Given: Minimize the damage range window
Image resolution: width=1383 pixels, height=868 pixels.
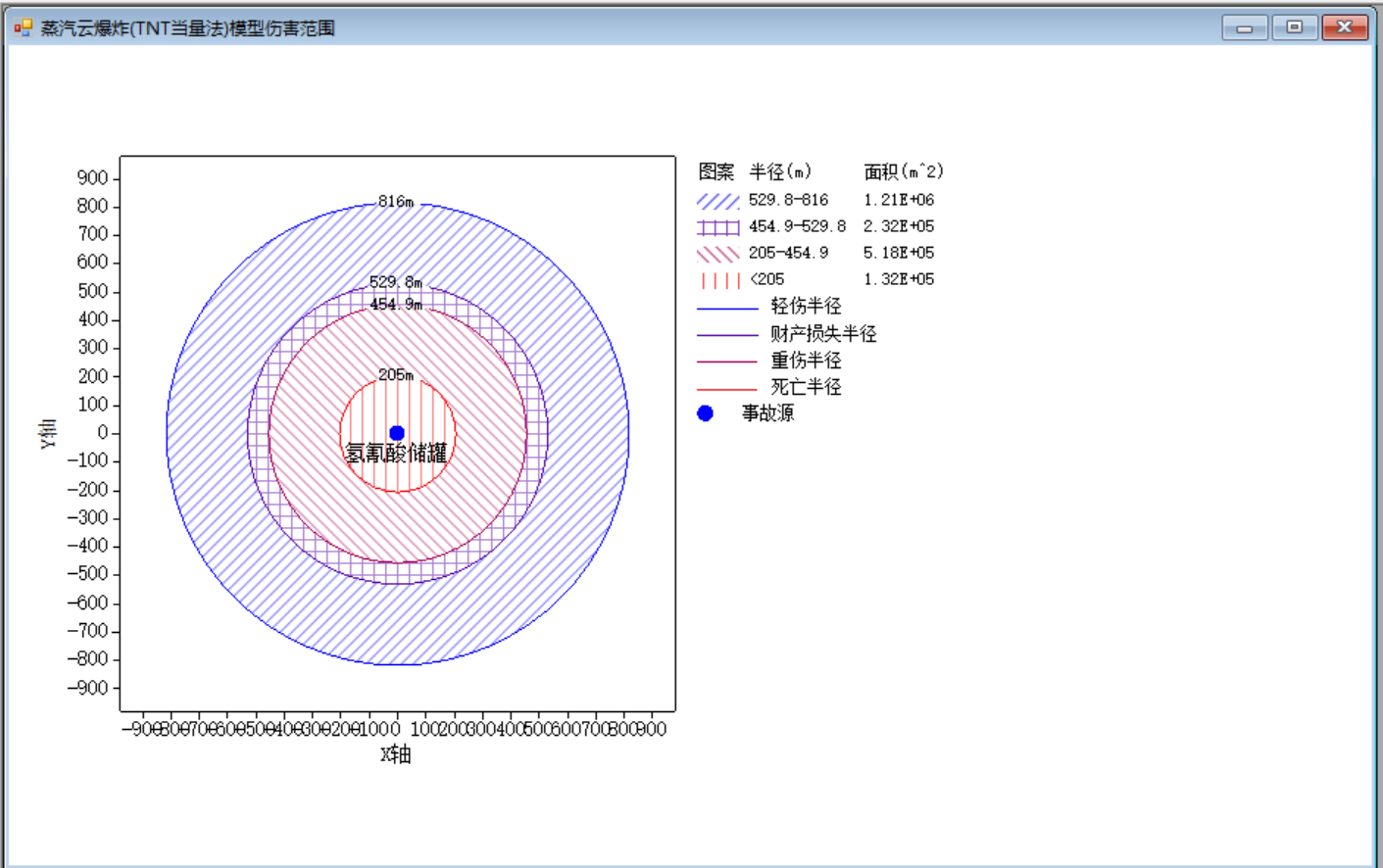Looking at the screenshot, I should (x=1245, y=27).
